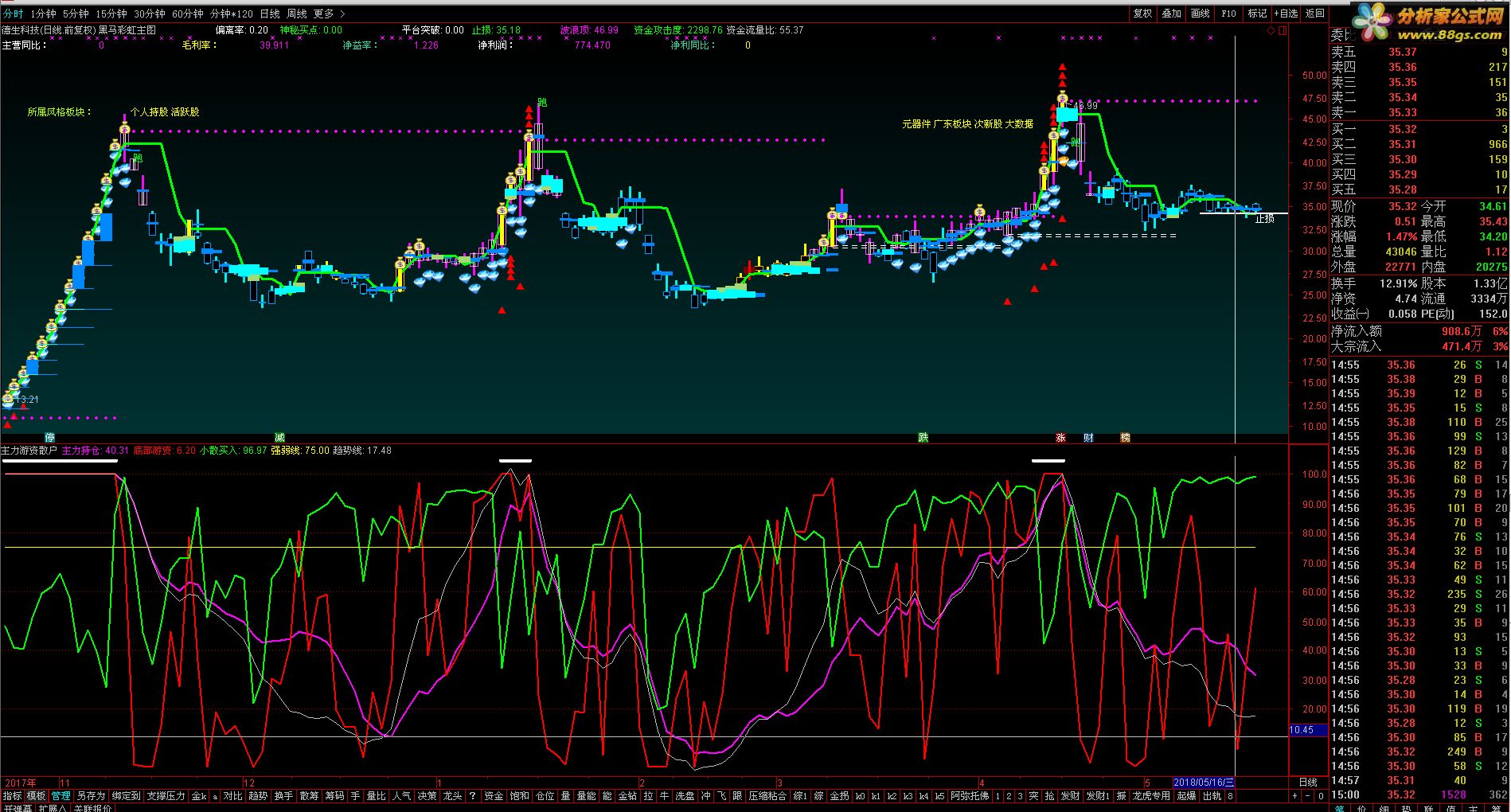The image size is (1511, 812).
Task: Select the 资金 indicator
Action: tap(494, 796)
